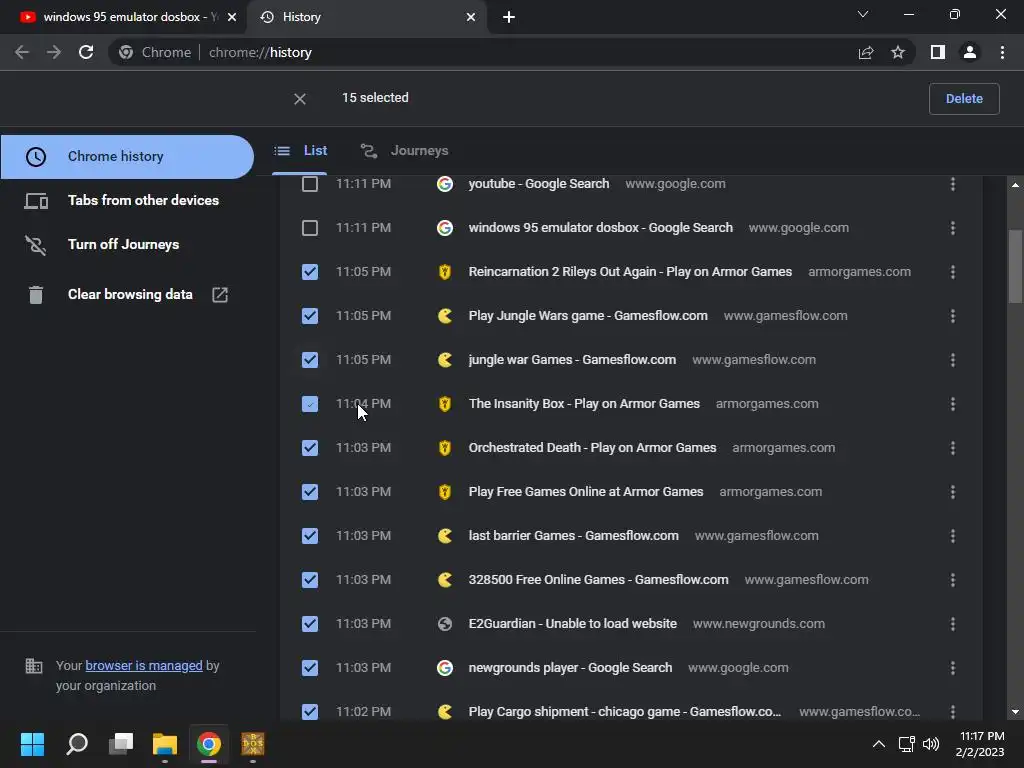Open E2Guardian - Unable to load website link
This screenshot has height=768, width=1024.
point(572,624)
